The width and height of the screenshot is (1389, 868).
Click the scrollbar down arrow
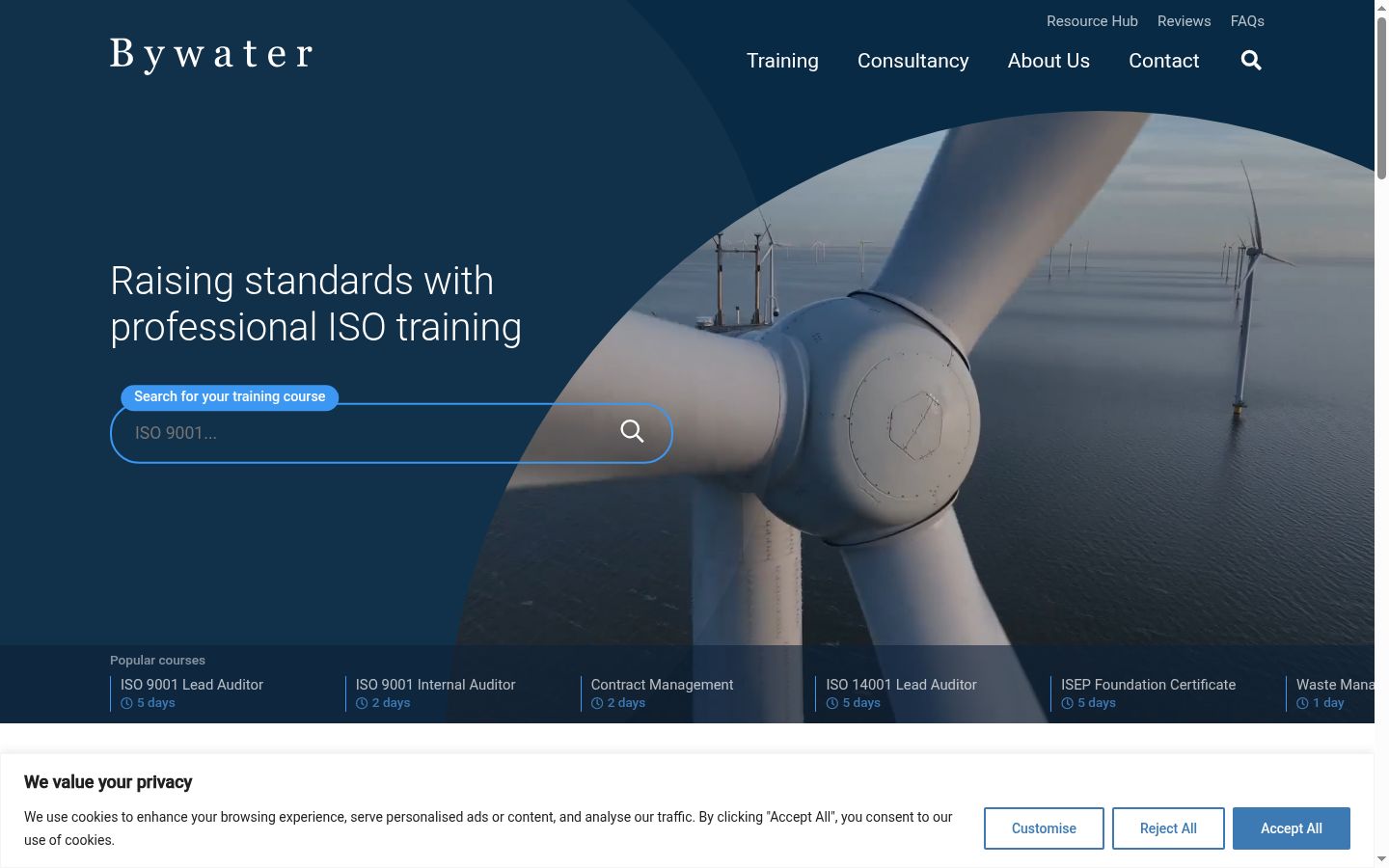pos(1381,859)
